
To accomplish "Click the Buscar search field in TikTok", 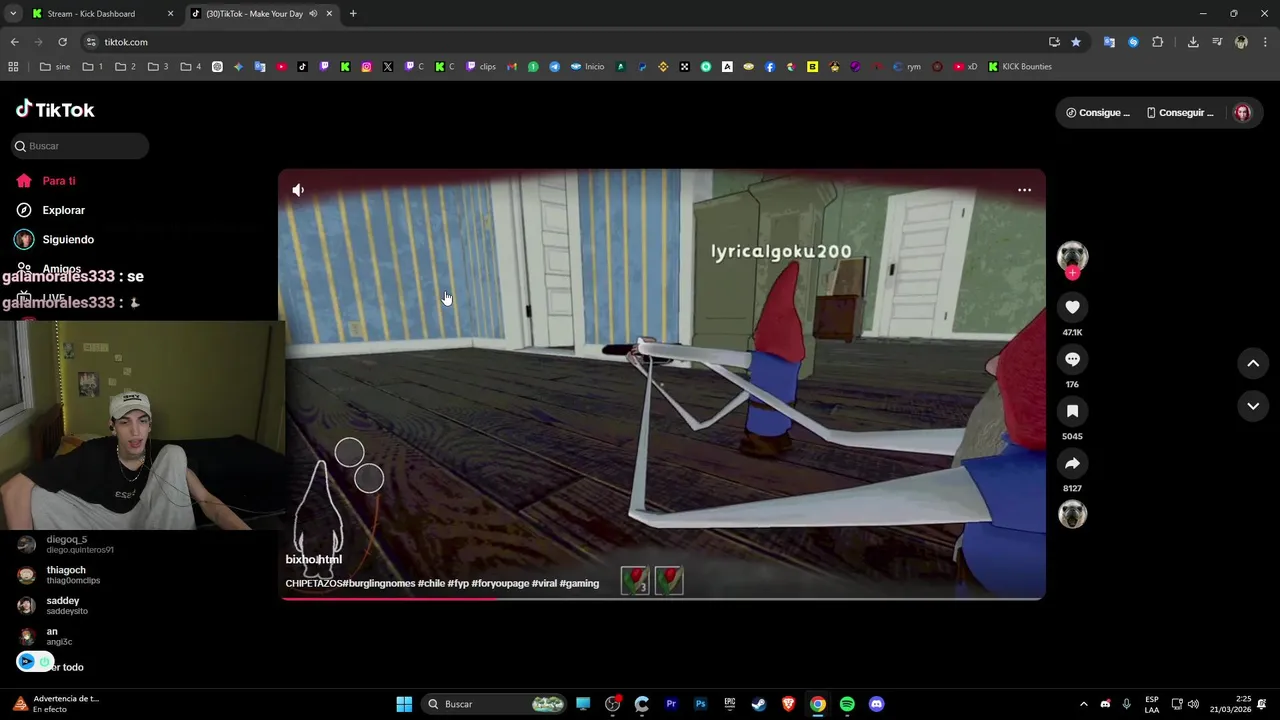I will click(80, 146).
